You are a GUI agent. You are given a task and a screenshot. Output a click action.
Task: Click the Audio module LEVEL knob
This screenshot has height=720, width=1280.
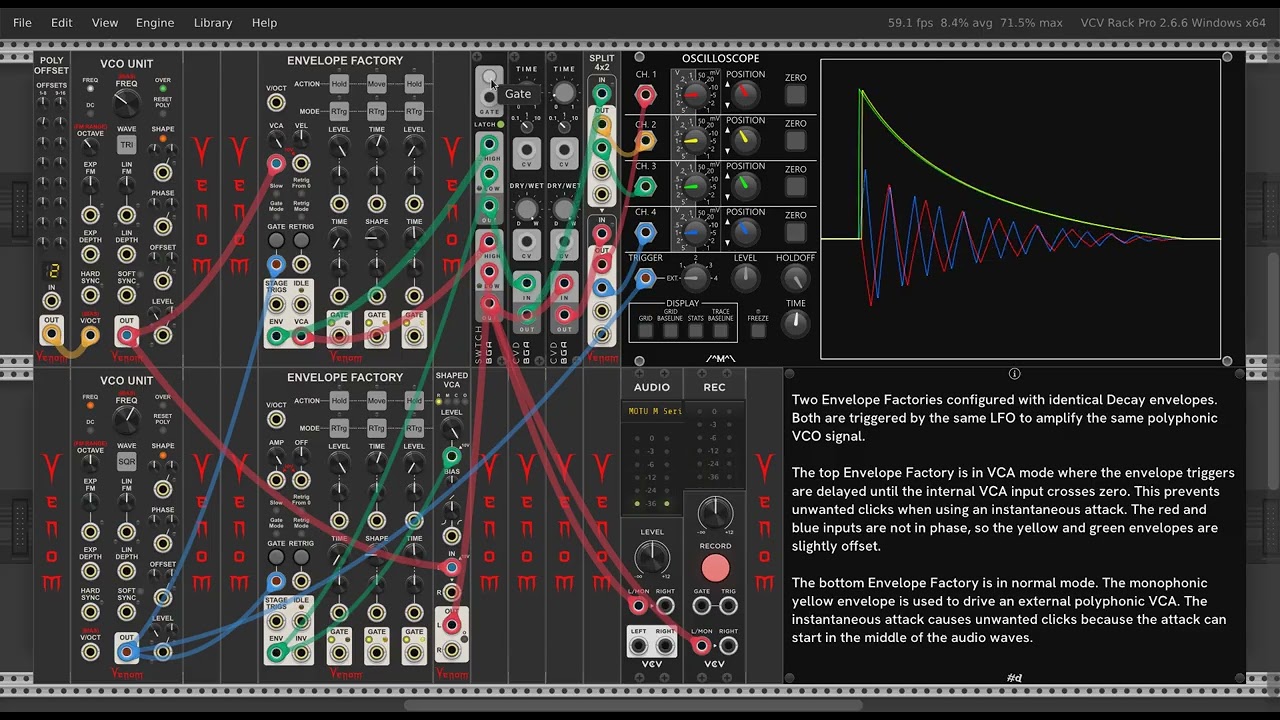(x=652, y=558)
